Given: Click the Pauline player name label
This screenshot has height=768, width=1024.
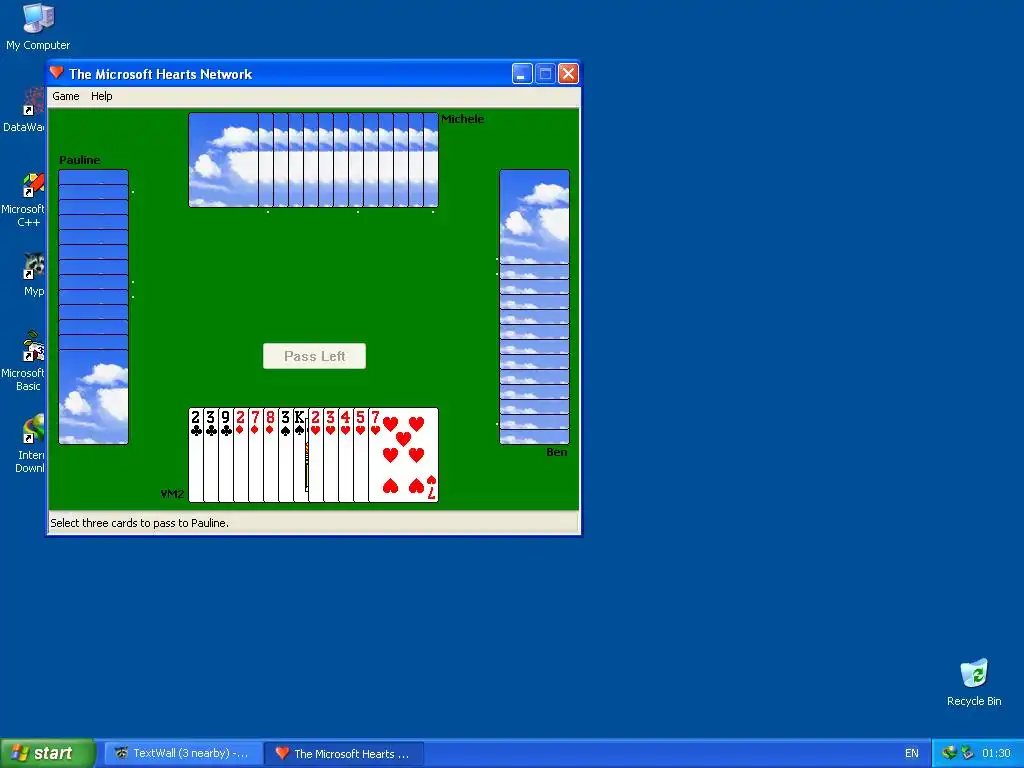Looking at the screenshot, I should coord(80,160).
